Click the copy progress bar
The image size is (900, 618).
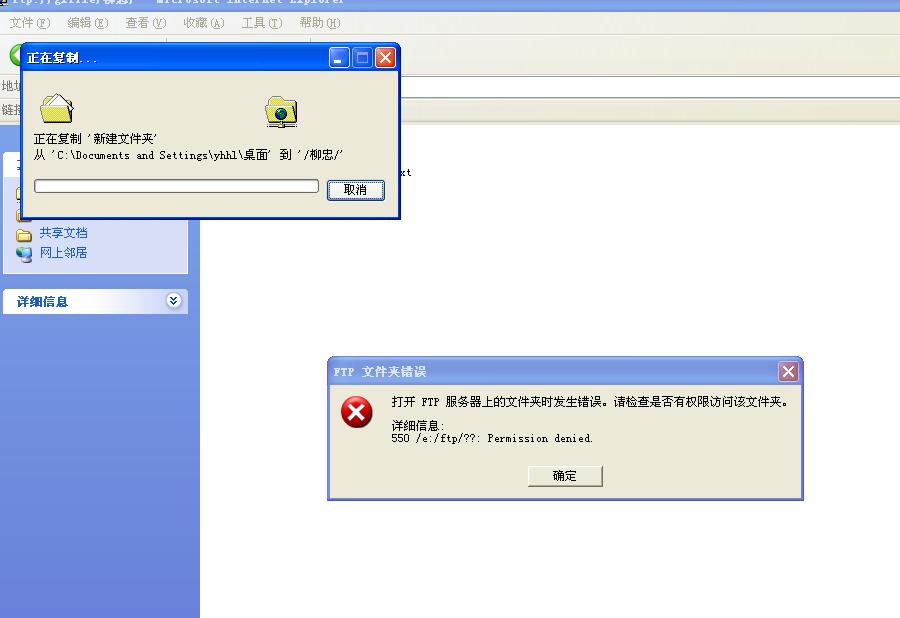point(176,186)
